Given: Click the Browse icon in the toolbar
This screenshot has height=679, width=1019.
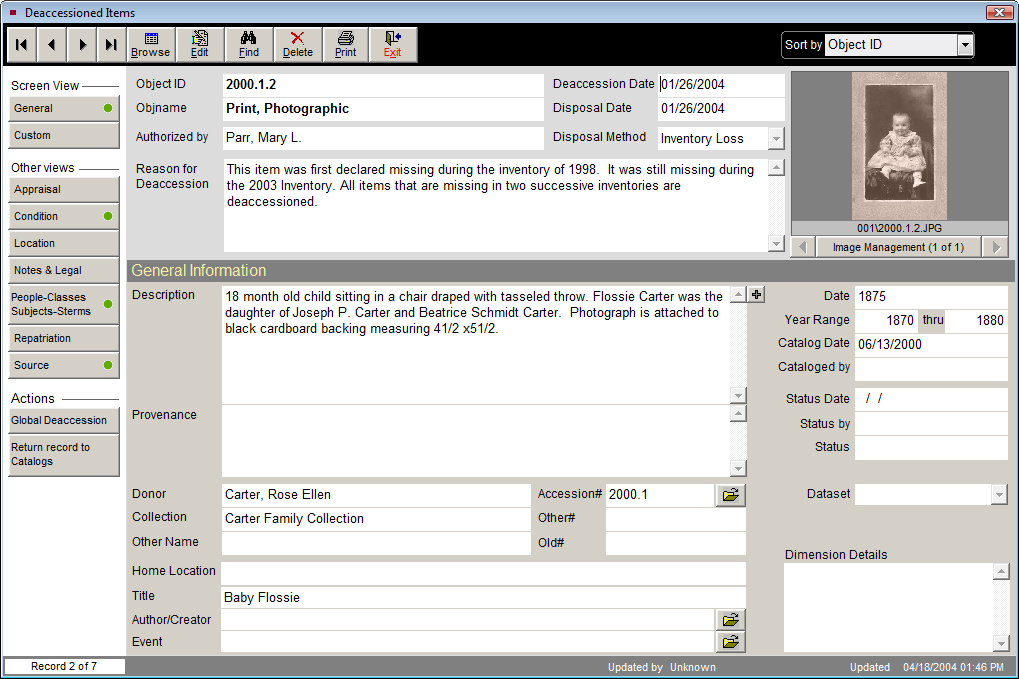Looking at the screenshot, I should tap(150, 44).
